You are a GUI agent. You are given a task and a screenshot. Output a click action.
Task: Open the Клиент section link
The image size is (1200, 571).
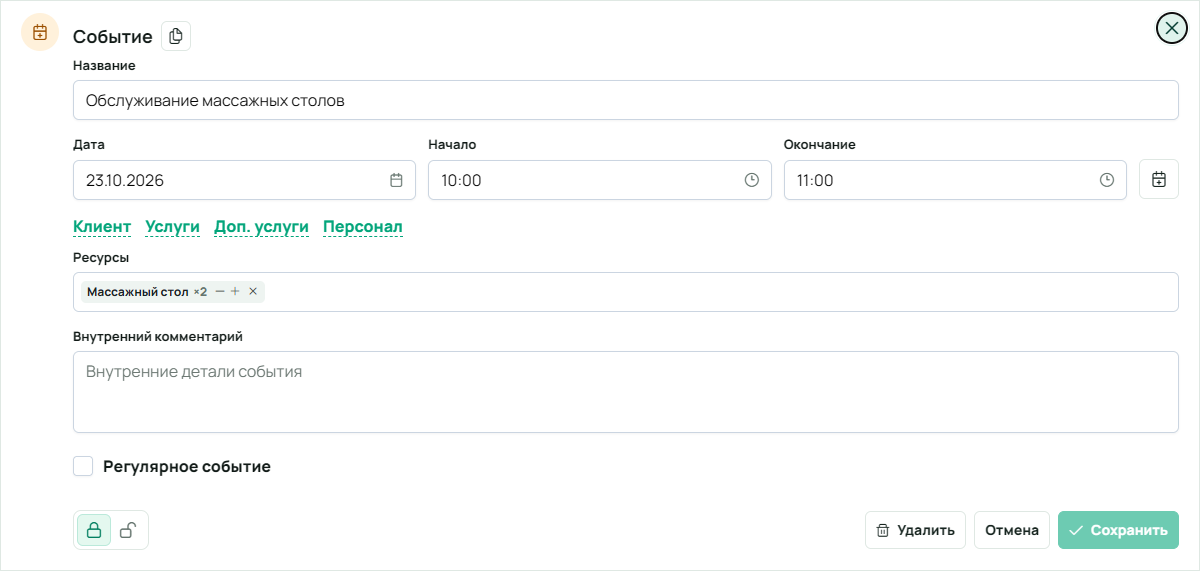point(102,227)
